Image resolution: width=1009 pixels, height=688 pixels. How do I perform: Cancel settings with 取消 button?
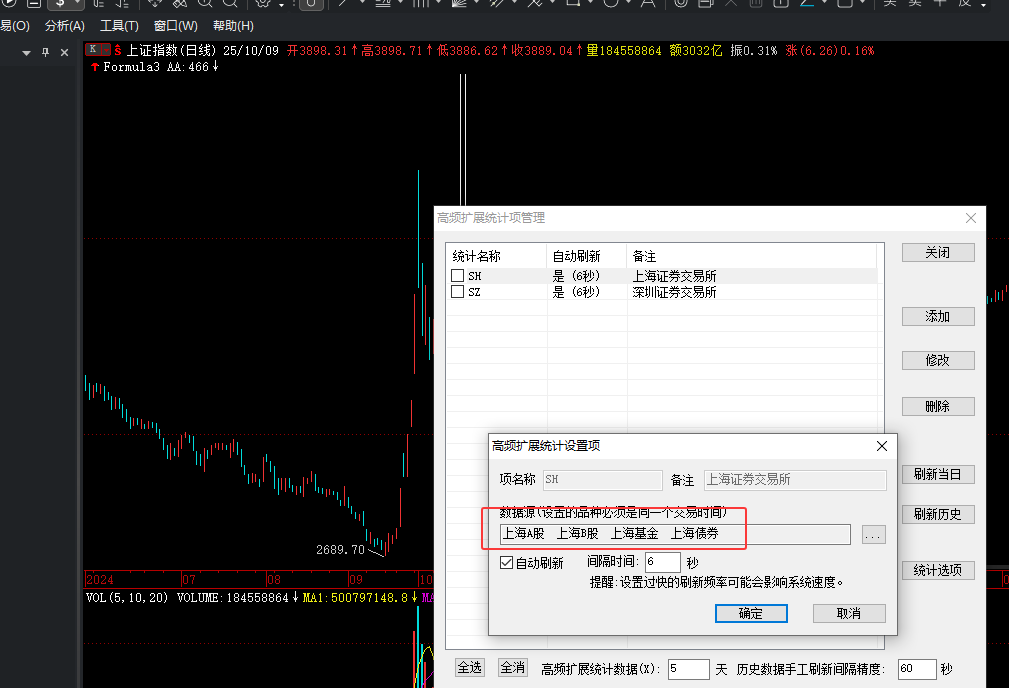[849, 613]
